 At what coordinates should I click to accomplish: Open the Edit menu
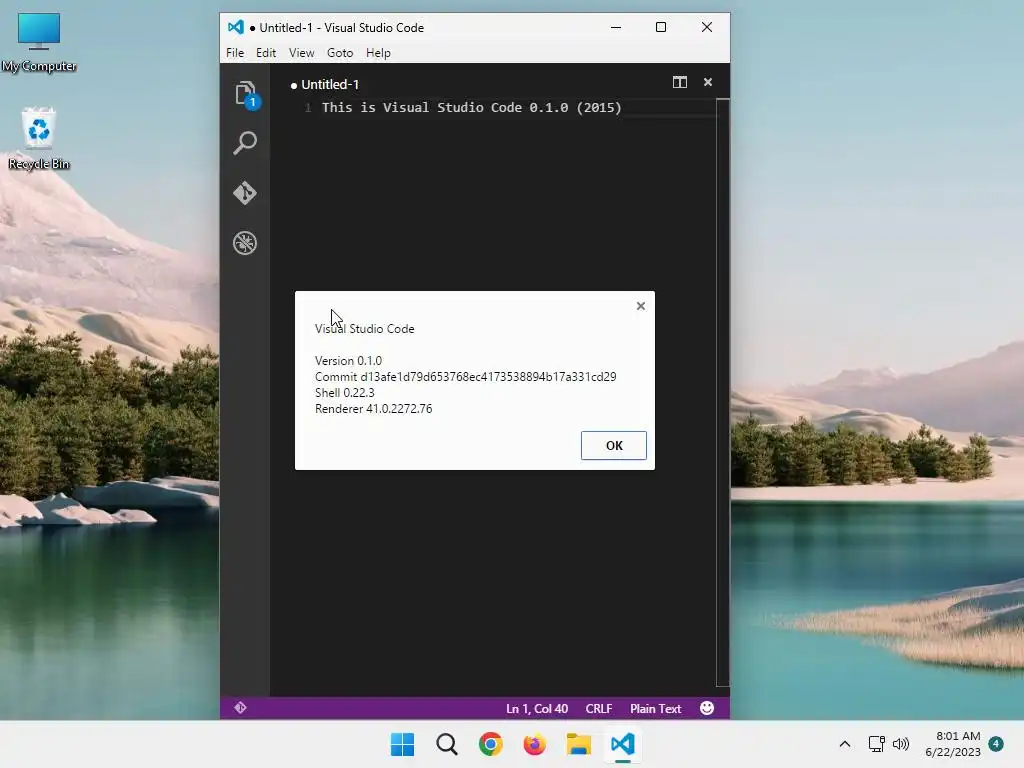266,53
